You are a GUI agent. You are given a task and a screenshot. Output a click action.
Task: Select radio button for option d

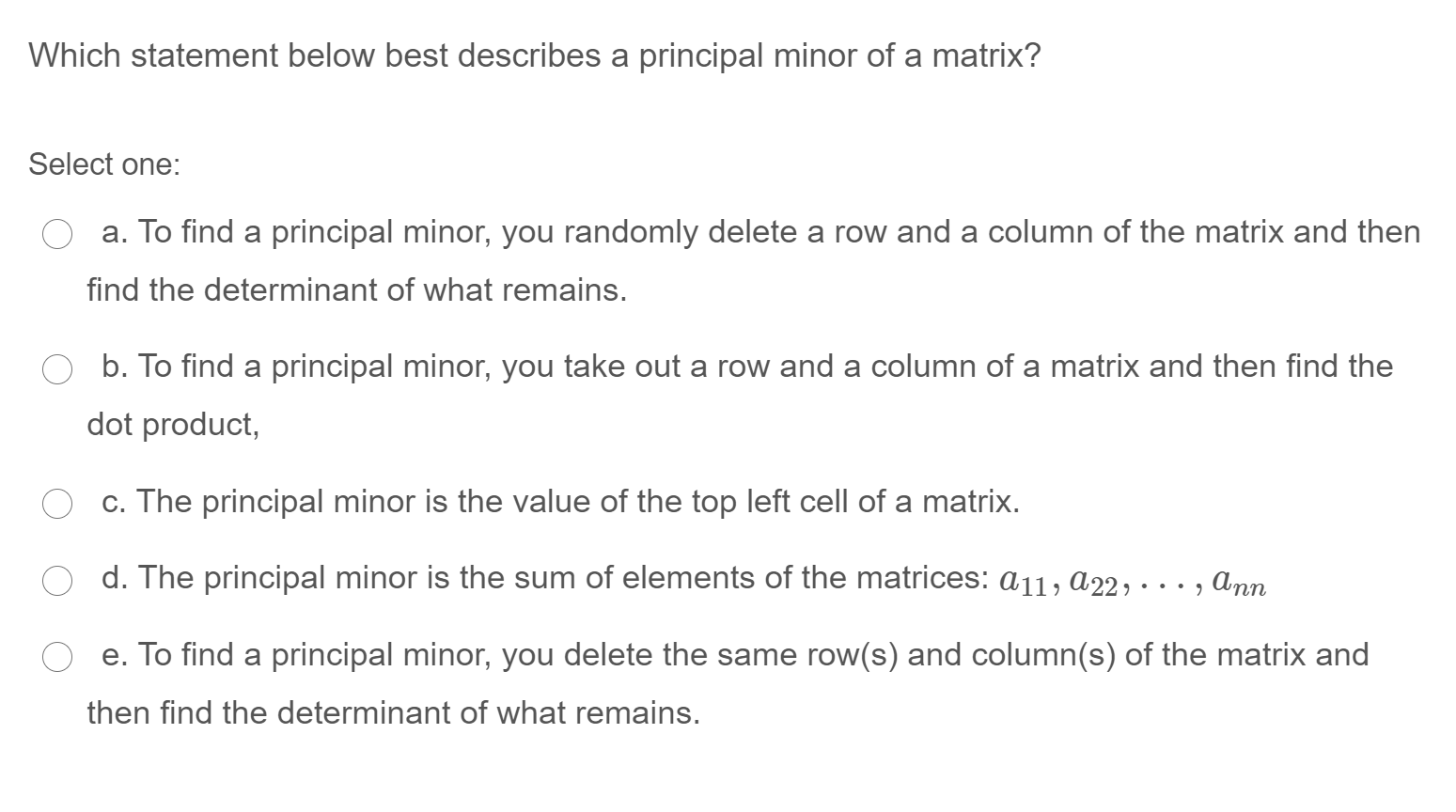tap(57, 580)
